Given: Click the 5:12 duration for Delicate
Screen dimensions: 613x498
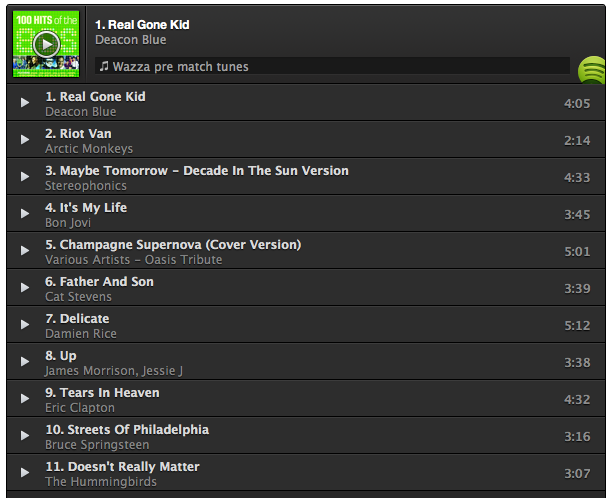Looking at the screenshot, I should coord(577,326).
